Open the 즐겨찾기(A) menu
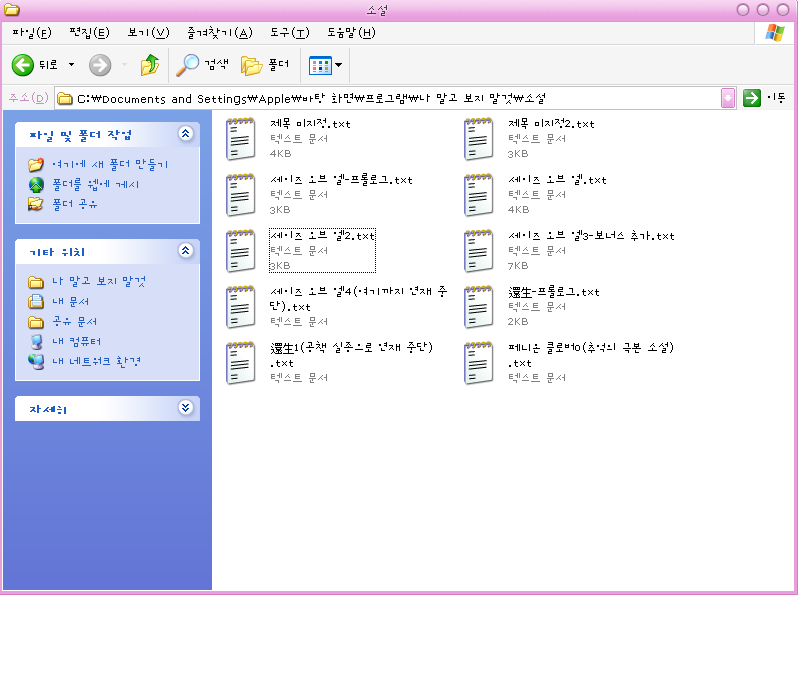This screenshot has width=799, height=700. (x=220, y=33)
